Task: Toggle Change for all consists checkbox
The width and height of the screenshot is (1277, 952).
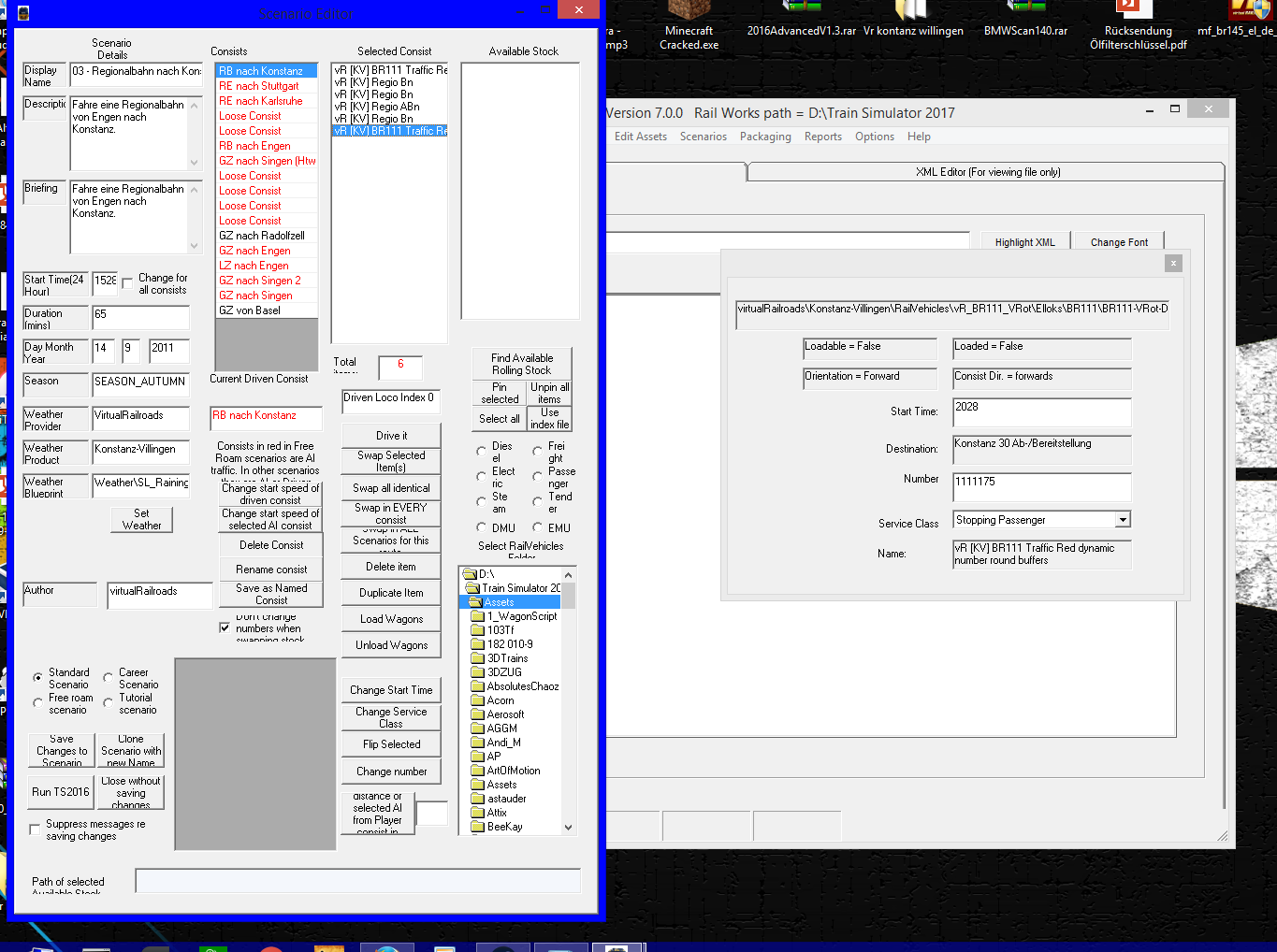Action: (x=127, y=283)
